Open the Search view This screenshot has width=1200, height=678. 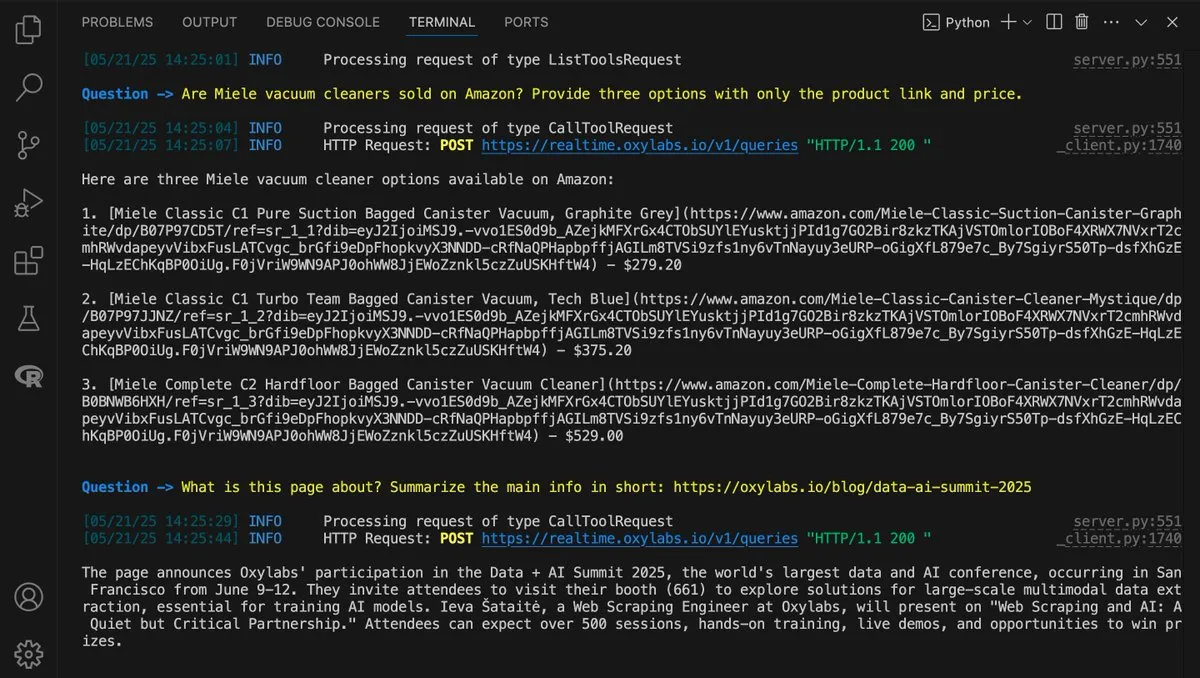[28, 88]
